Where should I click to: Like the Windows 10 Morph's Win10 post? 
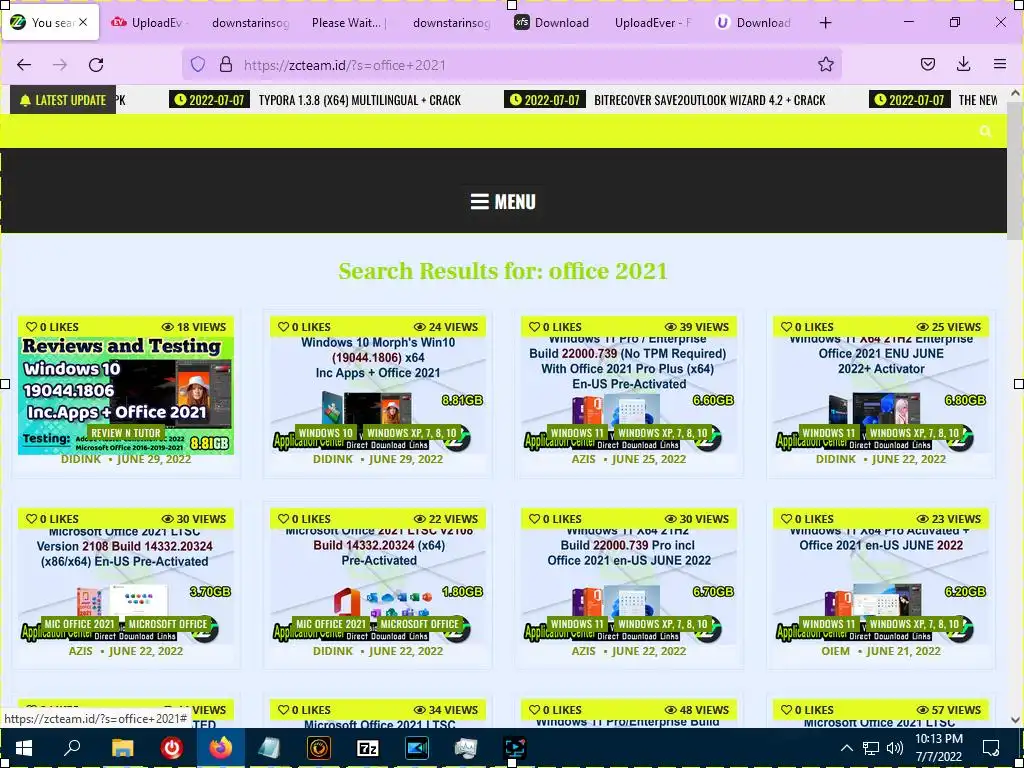pos(305,327)
